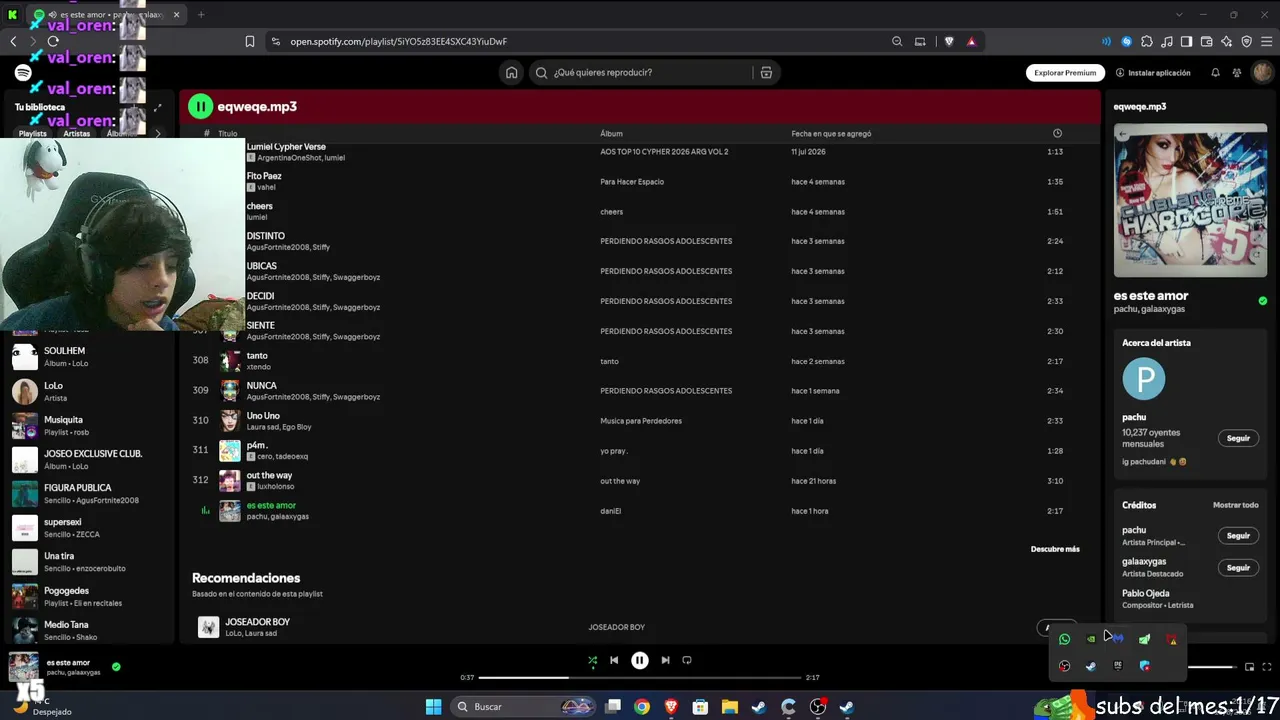Viewport: 1280px width, 720px height.
Task: Open Microsoft Store from the taskbar
Action: pos(701,707)
